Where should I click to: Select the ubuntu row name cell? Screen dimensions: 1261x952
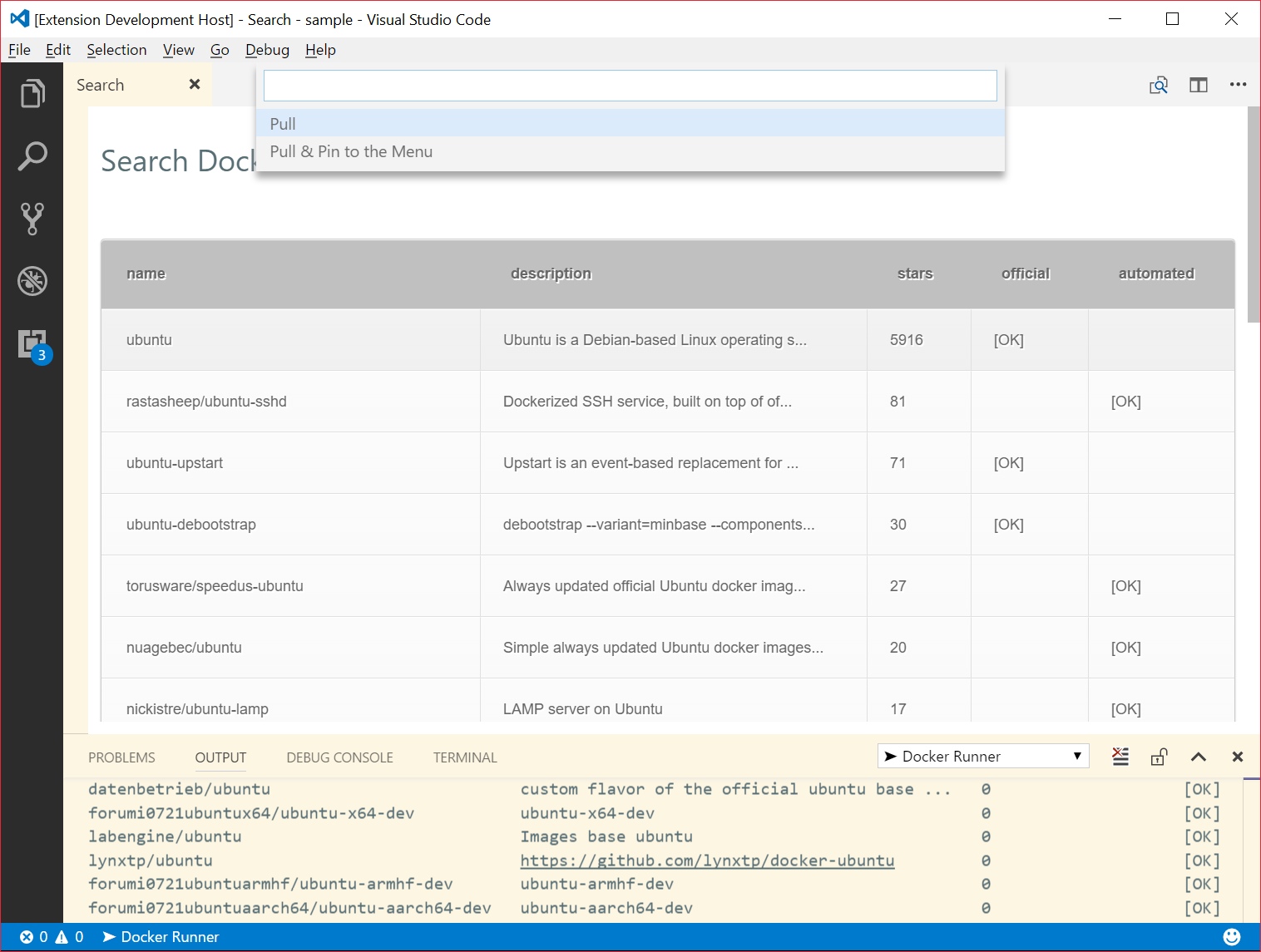pos(291,340)
